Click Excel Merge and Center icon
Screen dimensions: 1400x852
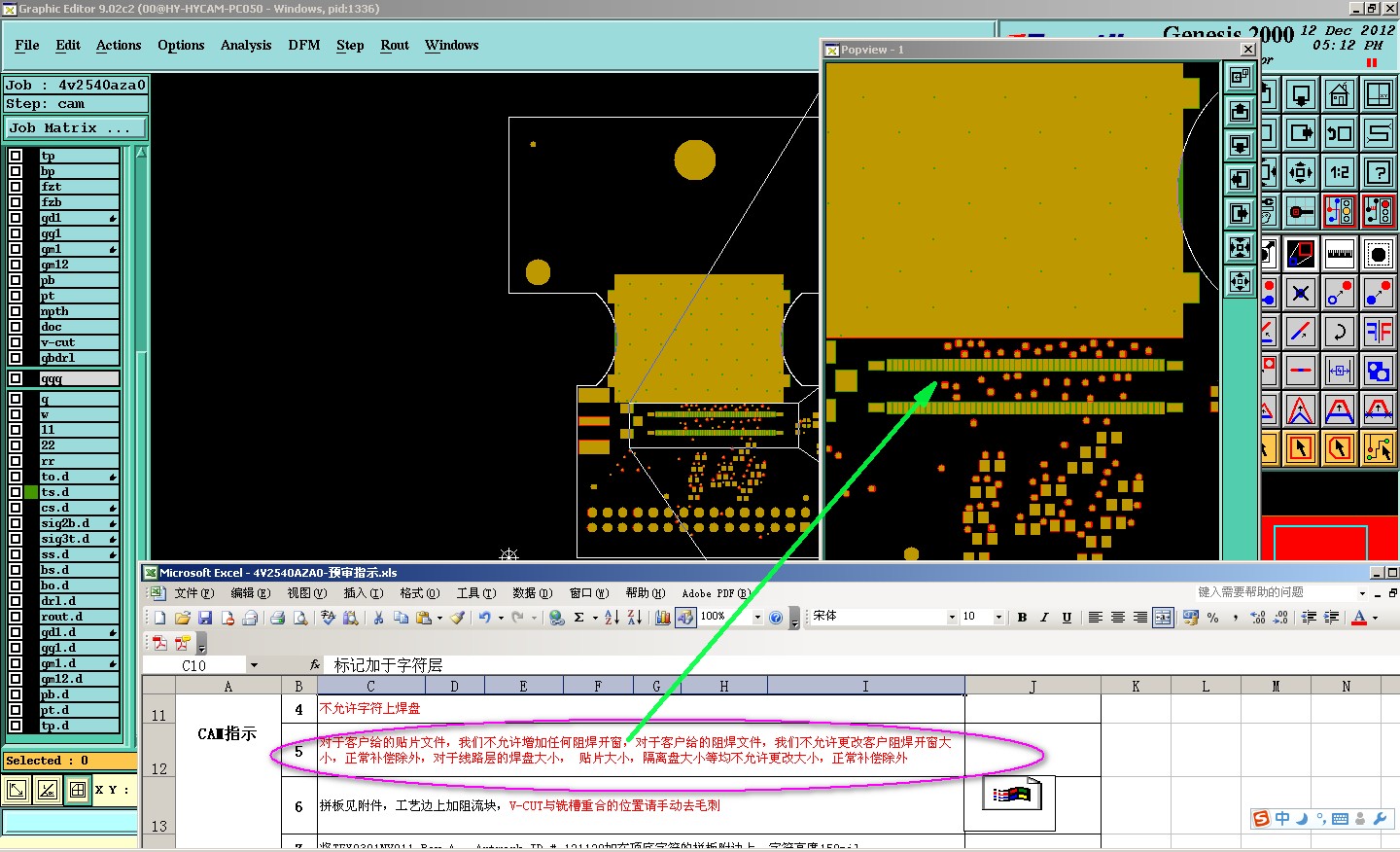pos(1163,618)
